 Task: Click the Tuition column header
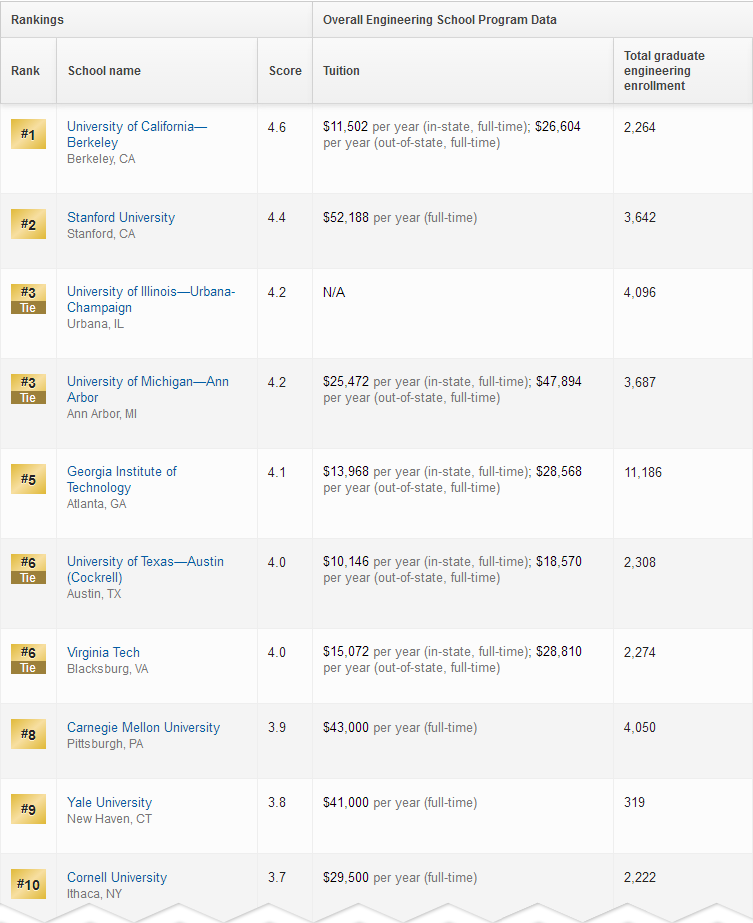pyautogui.click(x=341, y=71)
